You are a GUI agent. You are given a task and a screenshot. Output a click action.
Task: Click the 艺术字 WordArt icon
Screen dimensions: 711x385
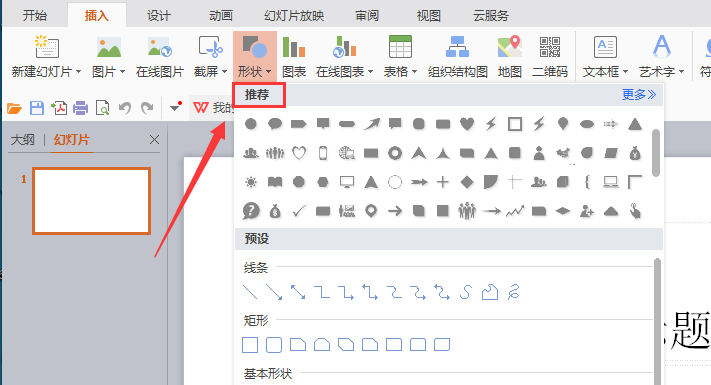[x=662, y=47]
